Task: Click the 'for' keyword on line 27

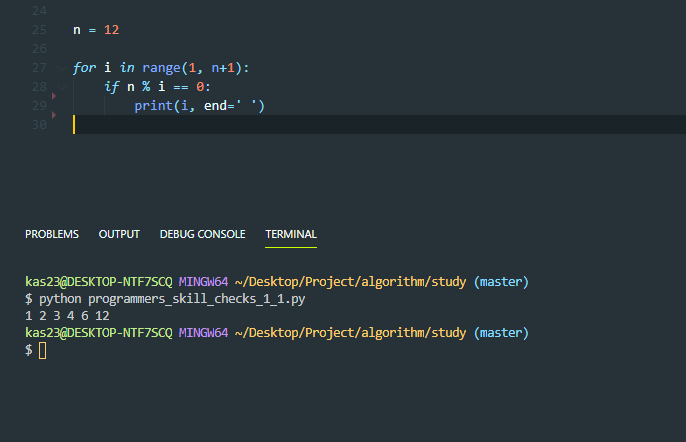Action: (x=84, y=68)
